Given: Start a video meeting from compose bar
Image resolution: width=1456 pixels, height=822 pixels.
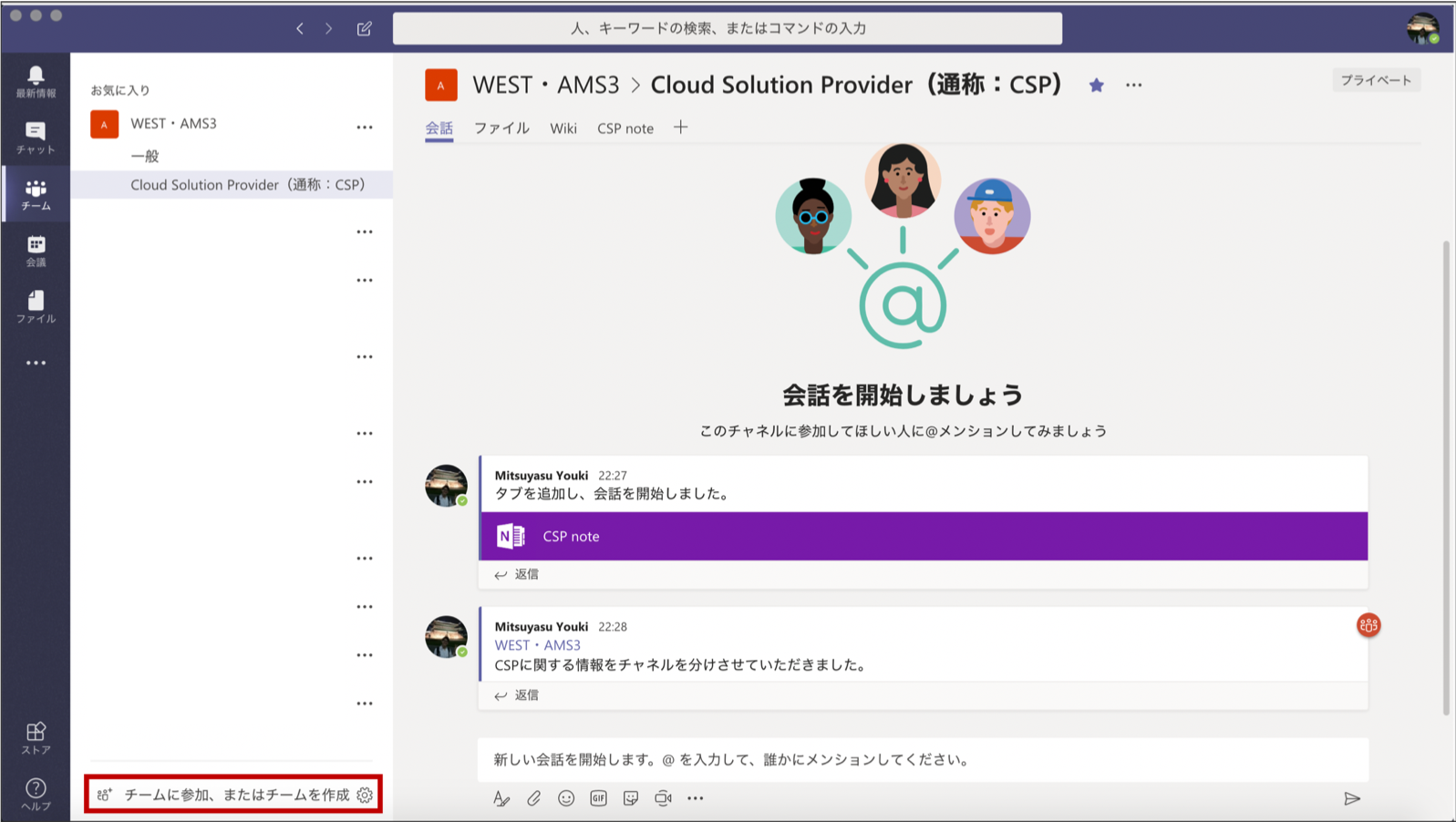Looking at the screenshot, I should 663,798.
